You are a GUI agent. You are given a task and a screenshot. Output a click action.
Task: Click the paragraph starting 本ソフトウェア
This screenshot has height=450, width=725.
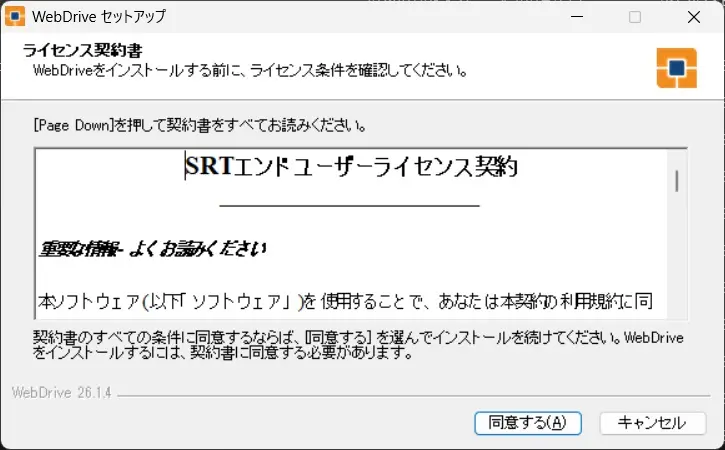pos(345,302)
